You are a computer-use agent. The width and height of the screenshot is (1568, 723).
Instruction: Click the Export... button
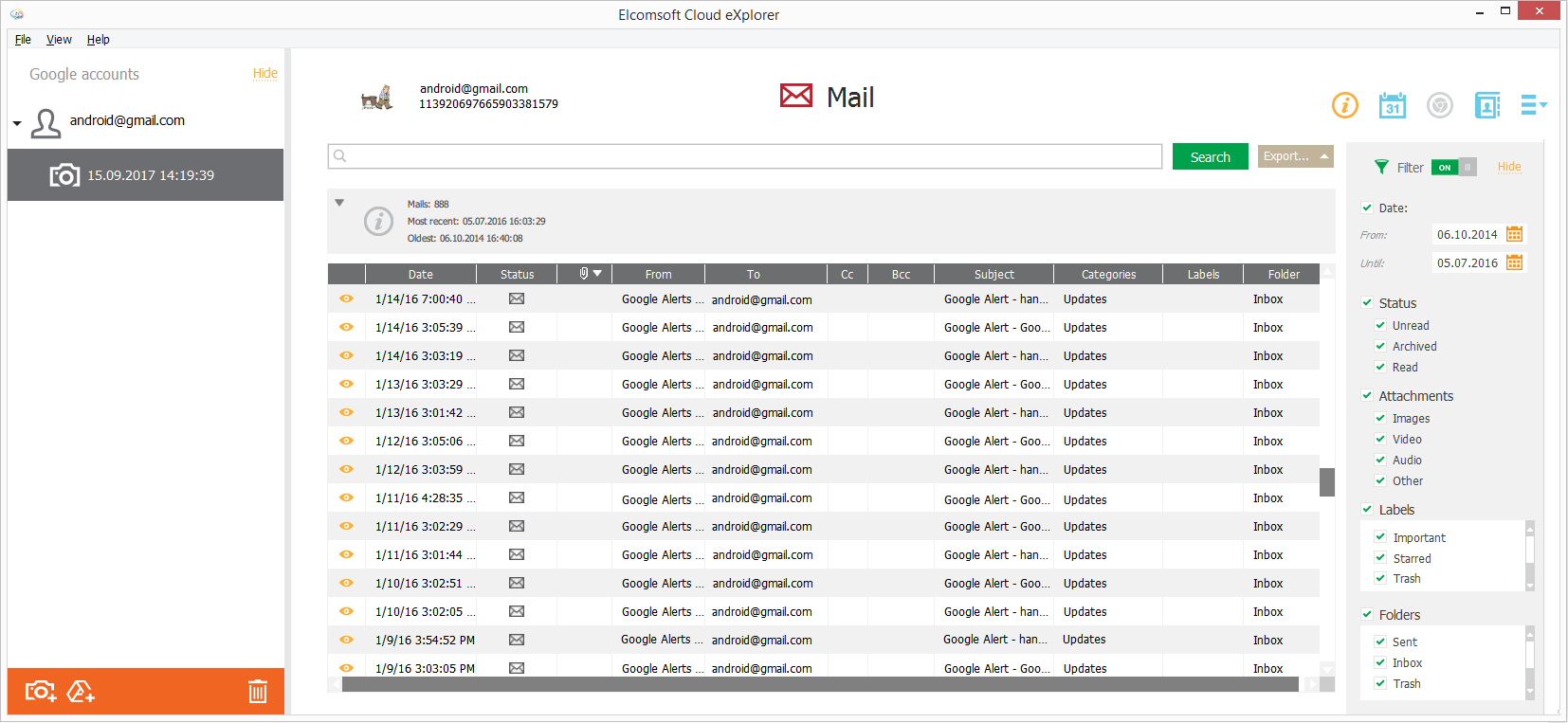(x=1295, y=156)
